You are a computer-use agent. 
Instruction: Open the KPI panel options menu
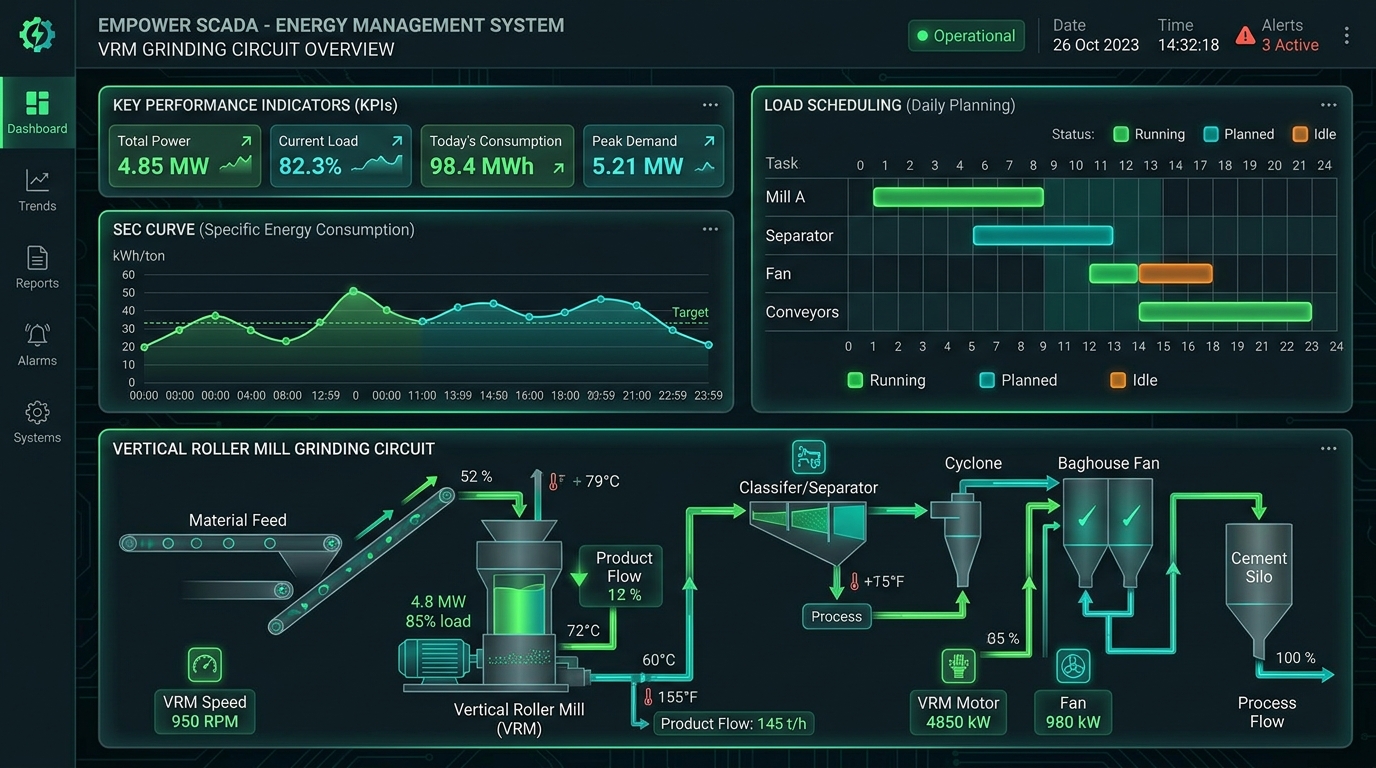[x=710, y=105]
